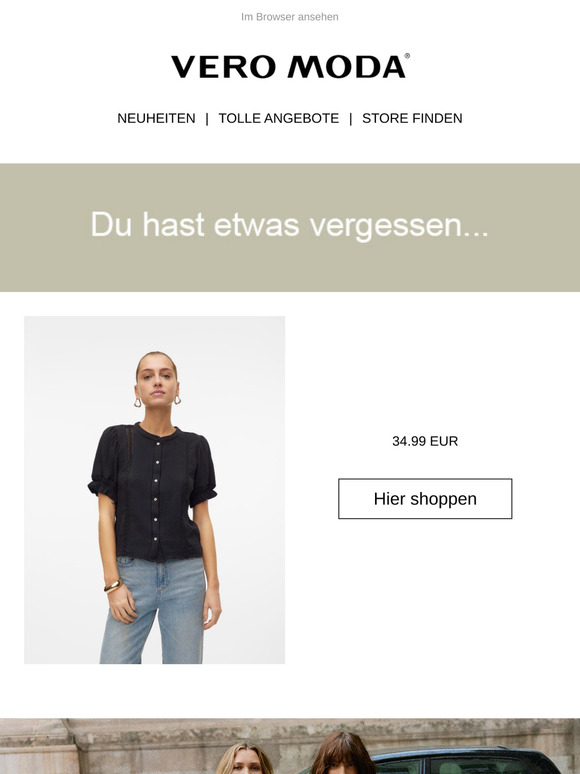
Task: Click the registered trademark symbol beside the logo
Action: (407, 56)
